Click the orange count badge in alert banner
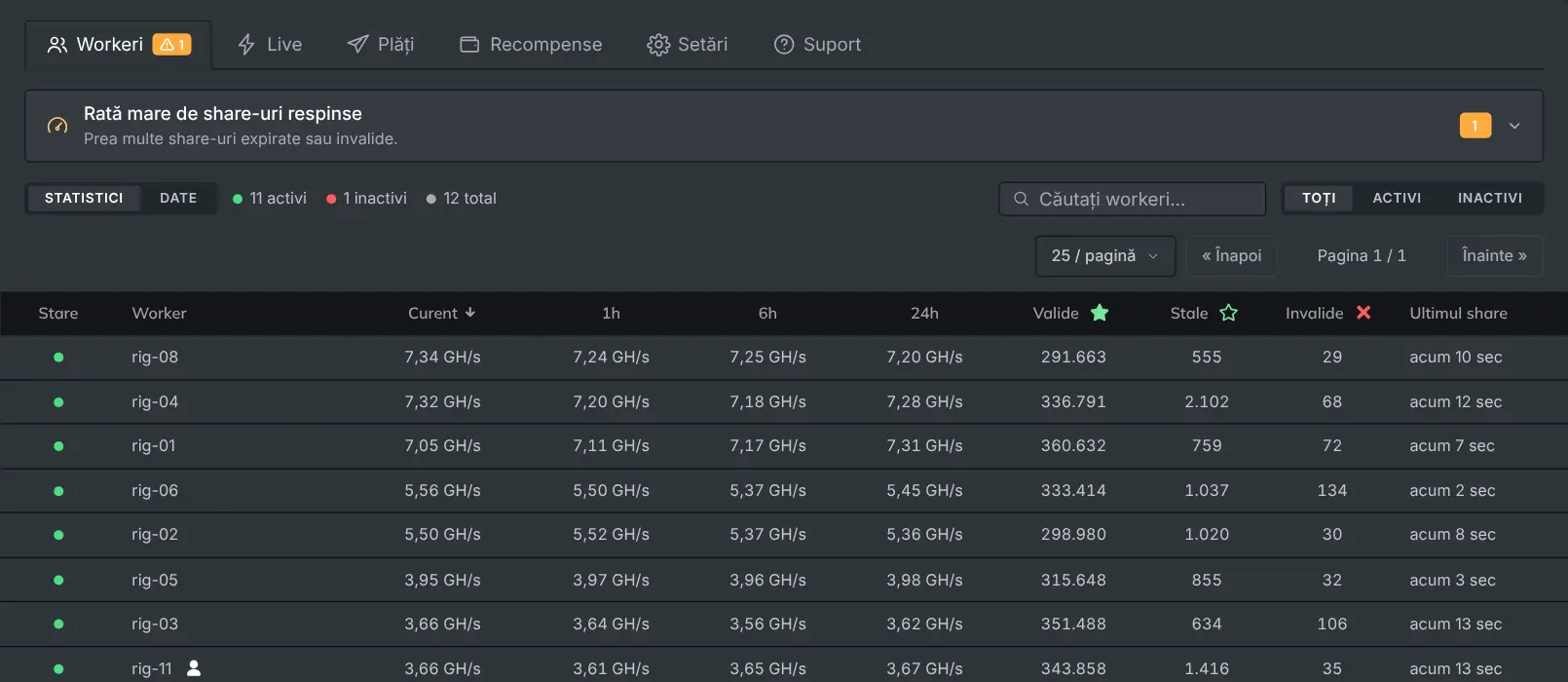Screen dimensions: 1568x682 [1475, 126]
